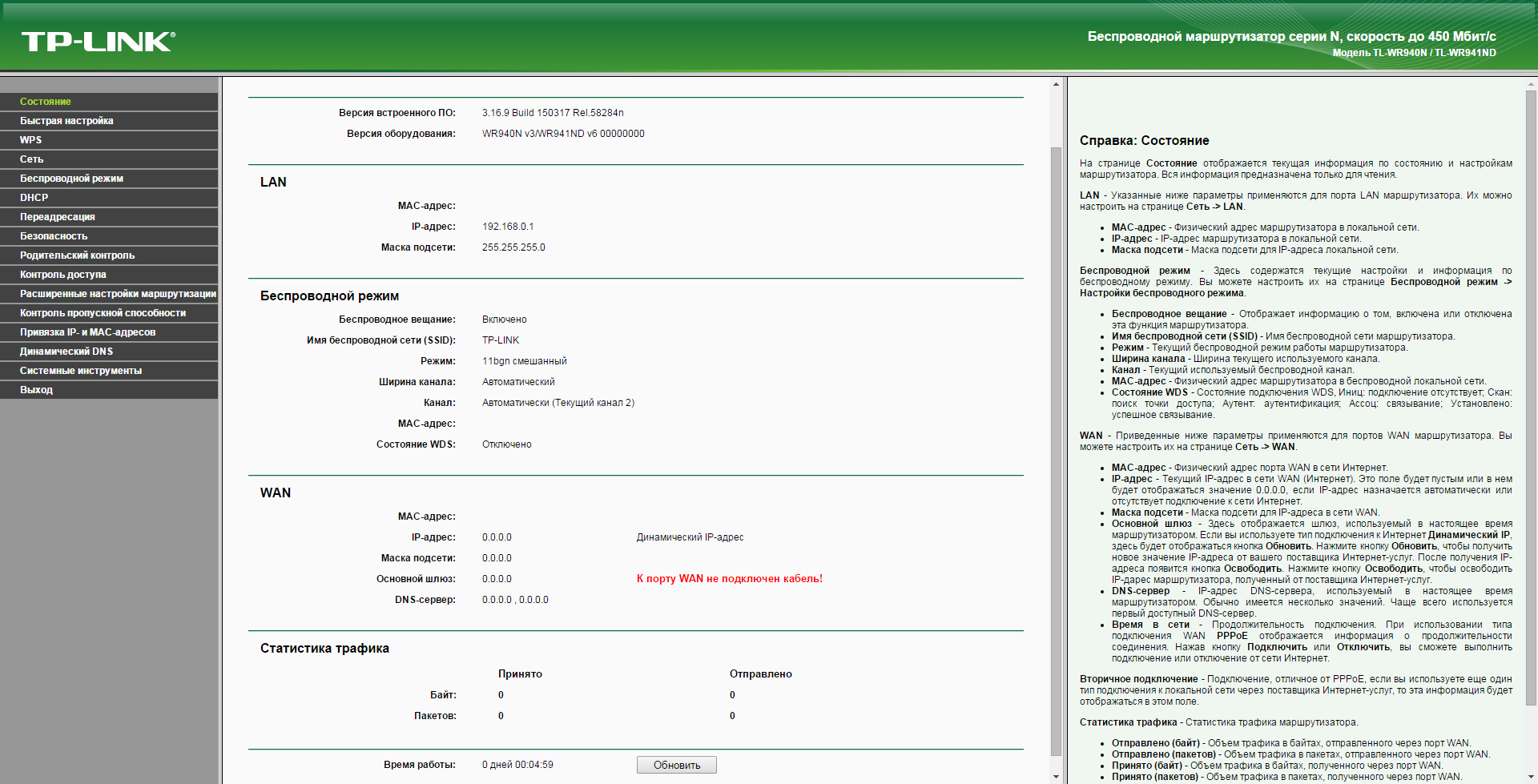Click the Статистика трафика heading
Image resolution: width=1538 pixels, height=784 pixels.
tap(324, 649)
